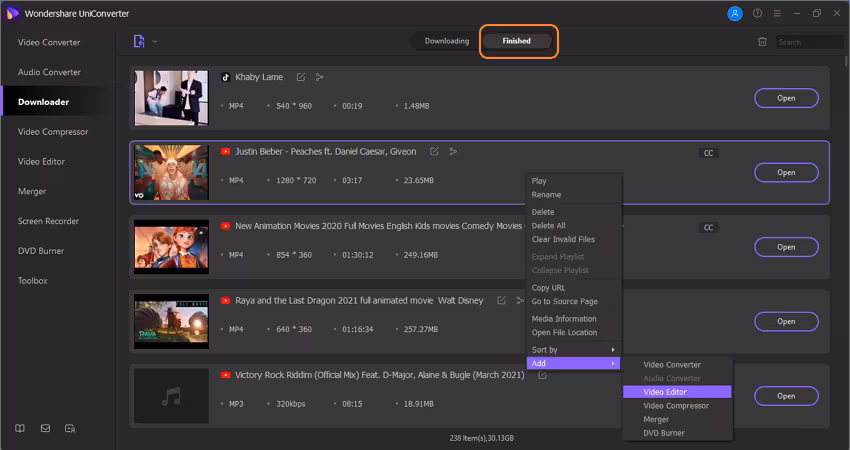Click the edit icon next to Justin Bieber Peaches
The image size is (850, 450).
click(x=434, y=151)
